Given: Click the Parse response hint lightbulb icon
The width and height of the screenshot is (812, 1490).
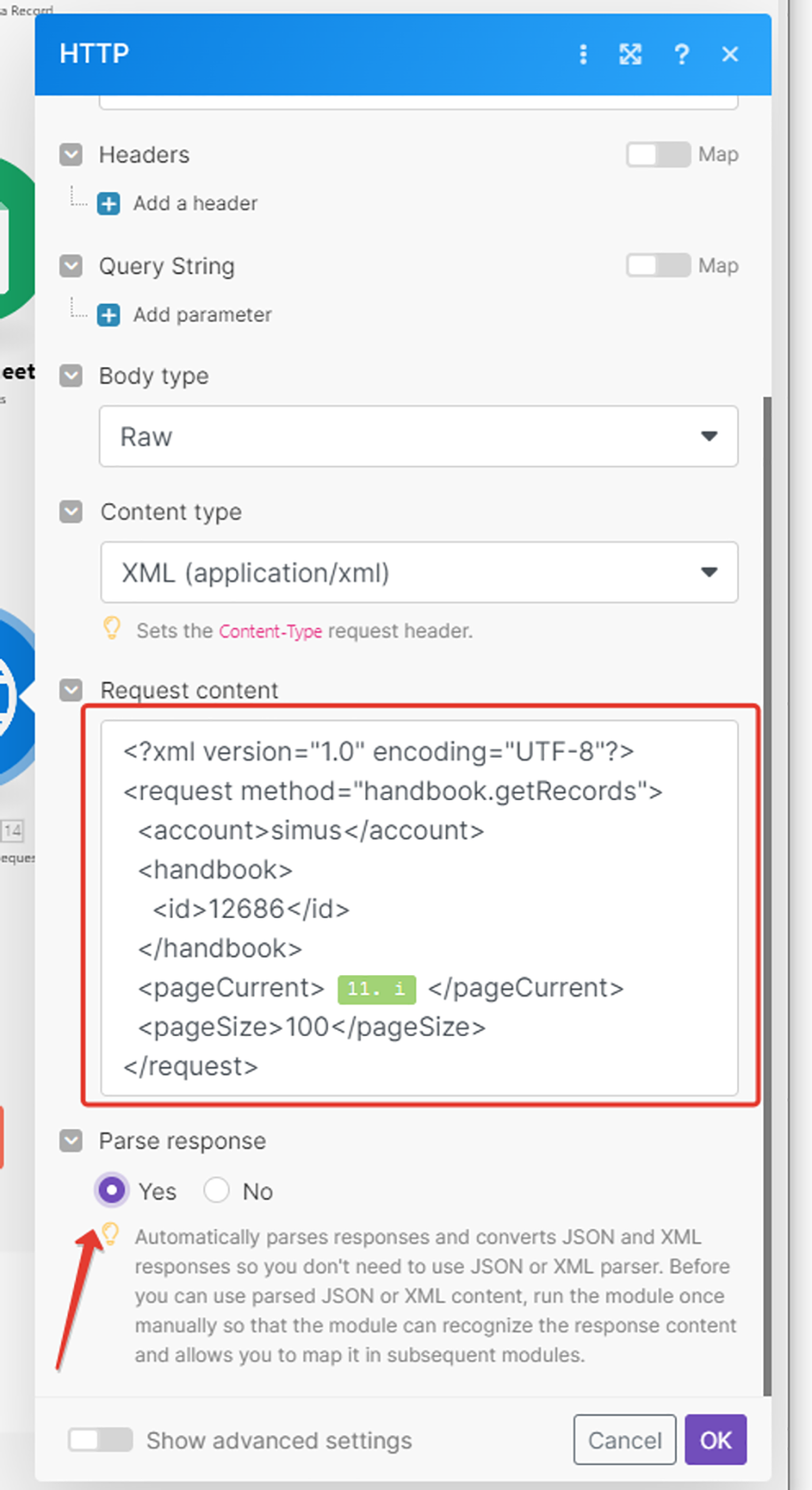Looking at the screenshot, I should point(110,1235).
